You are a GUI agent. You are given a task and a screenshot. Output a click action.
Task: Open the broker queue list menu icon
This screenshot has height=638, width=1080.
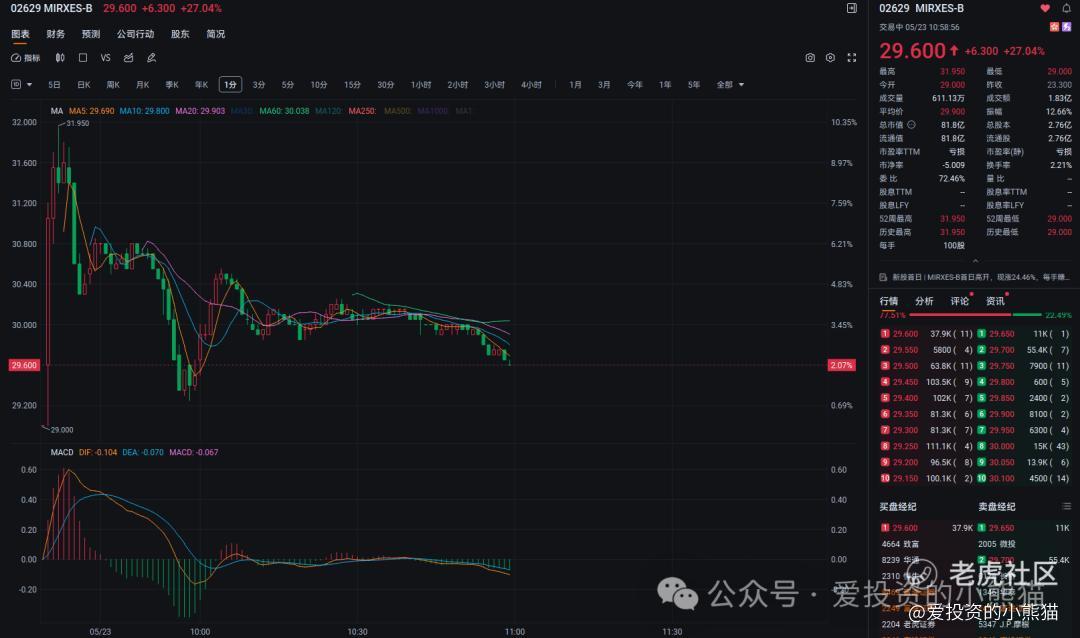coord(1067,506)
